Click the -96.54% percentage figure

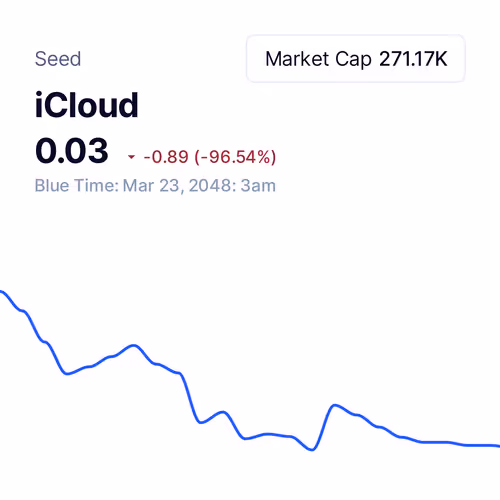tap(236, 157)
